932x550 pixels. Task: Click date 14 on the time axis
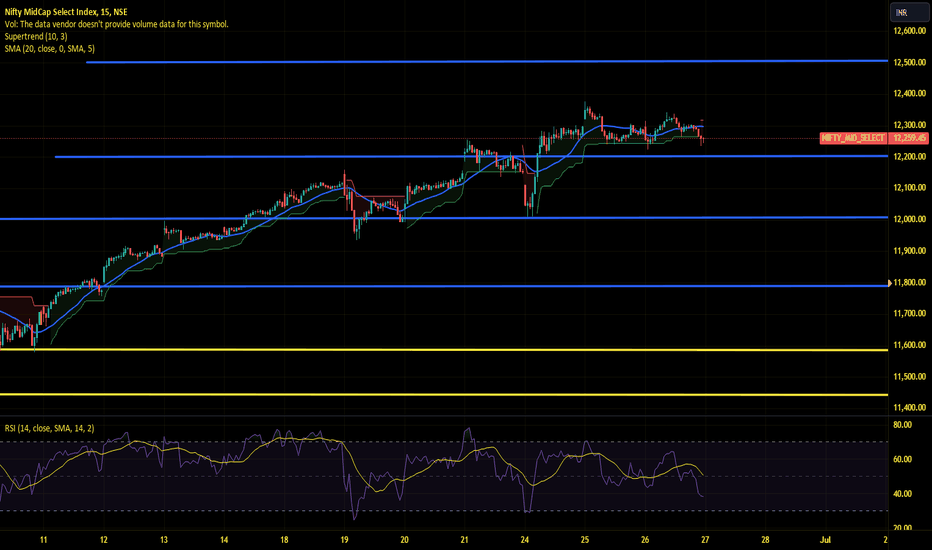pyautogui.click(x=224, y=540)
